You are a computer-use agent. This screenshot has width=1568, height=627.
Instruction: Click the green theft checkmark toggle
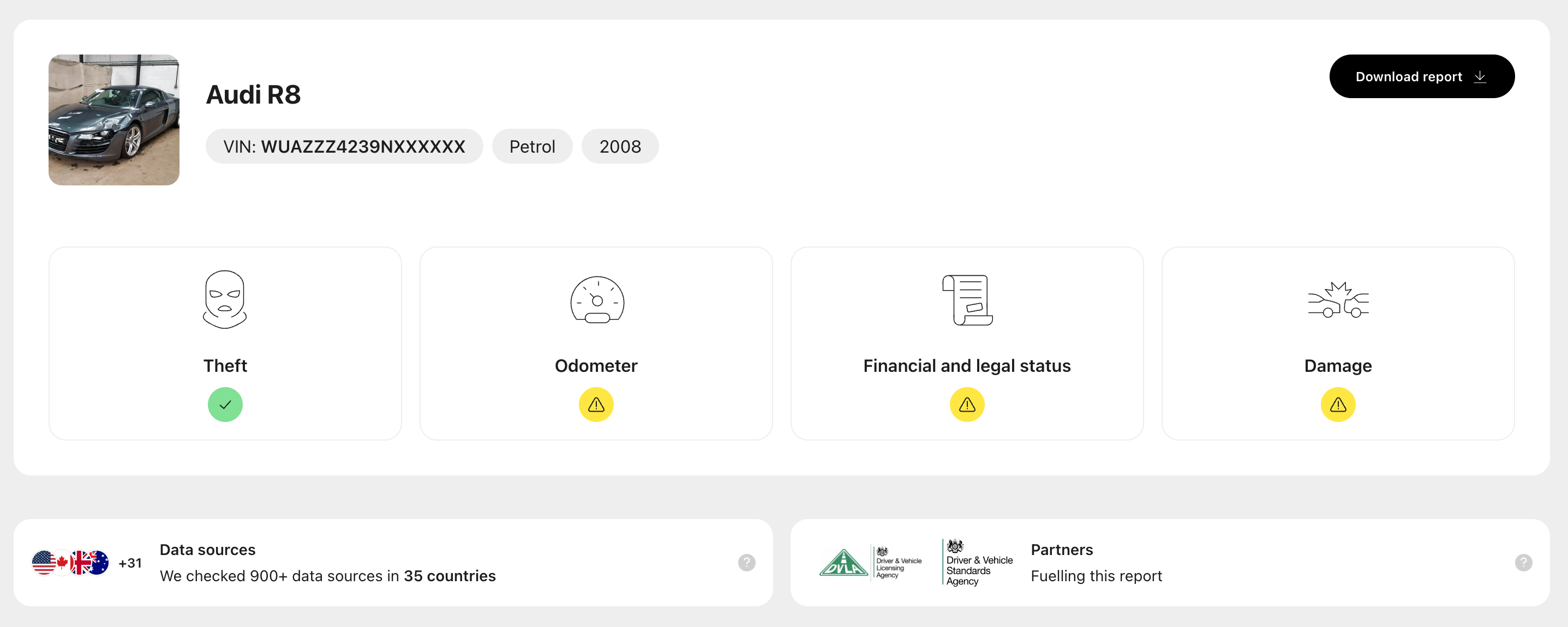click(x=225, y=405)
